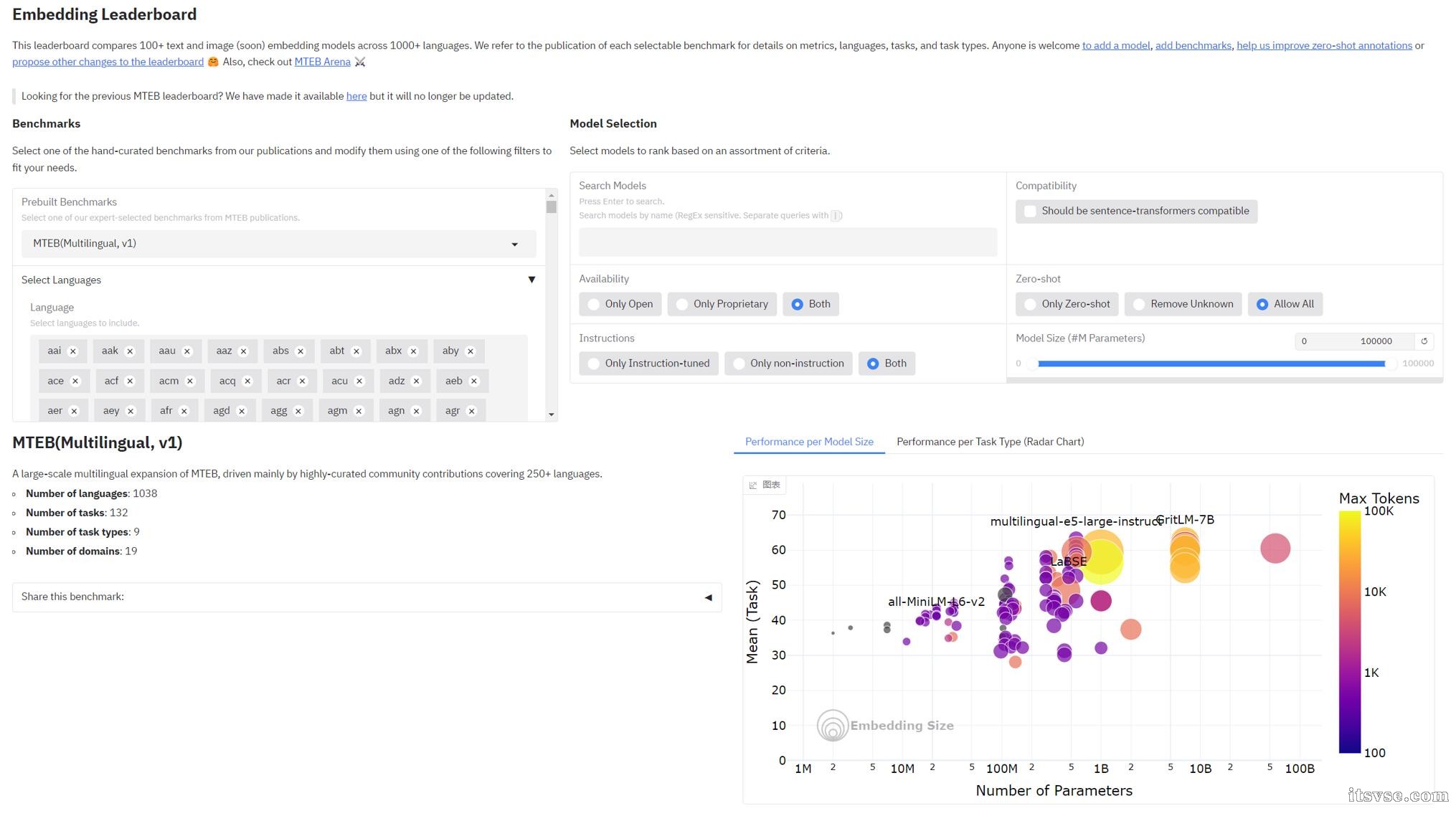This screenshot has height=816, width=1456.
Task: Click the Max Tokens color scale bar
Action: (1349, 632)
